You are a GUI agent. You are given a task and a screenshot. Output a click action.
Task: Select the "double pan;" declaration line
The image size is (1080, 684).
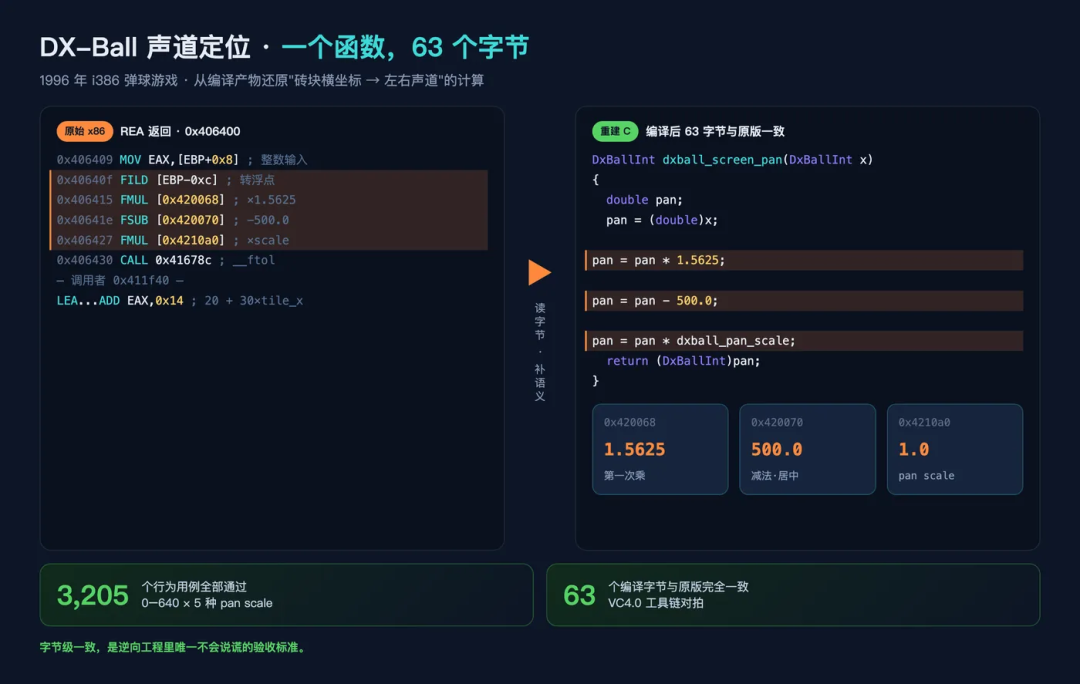[x=644, y=200]
